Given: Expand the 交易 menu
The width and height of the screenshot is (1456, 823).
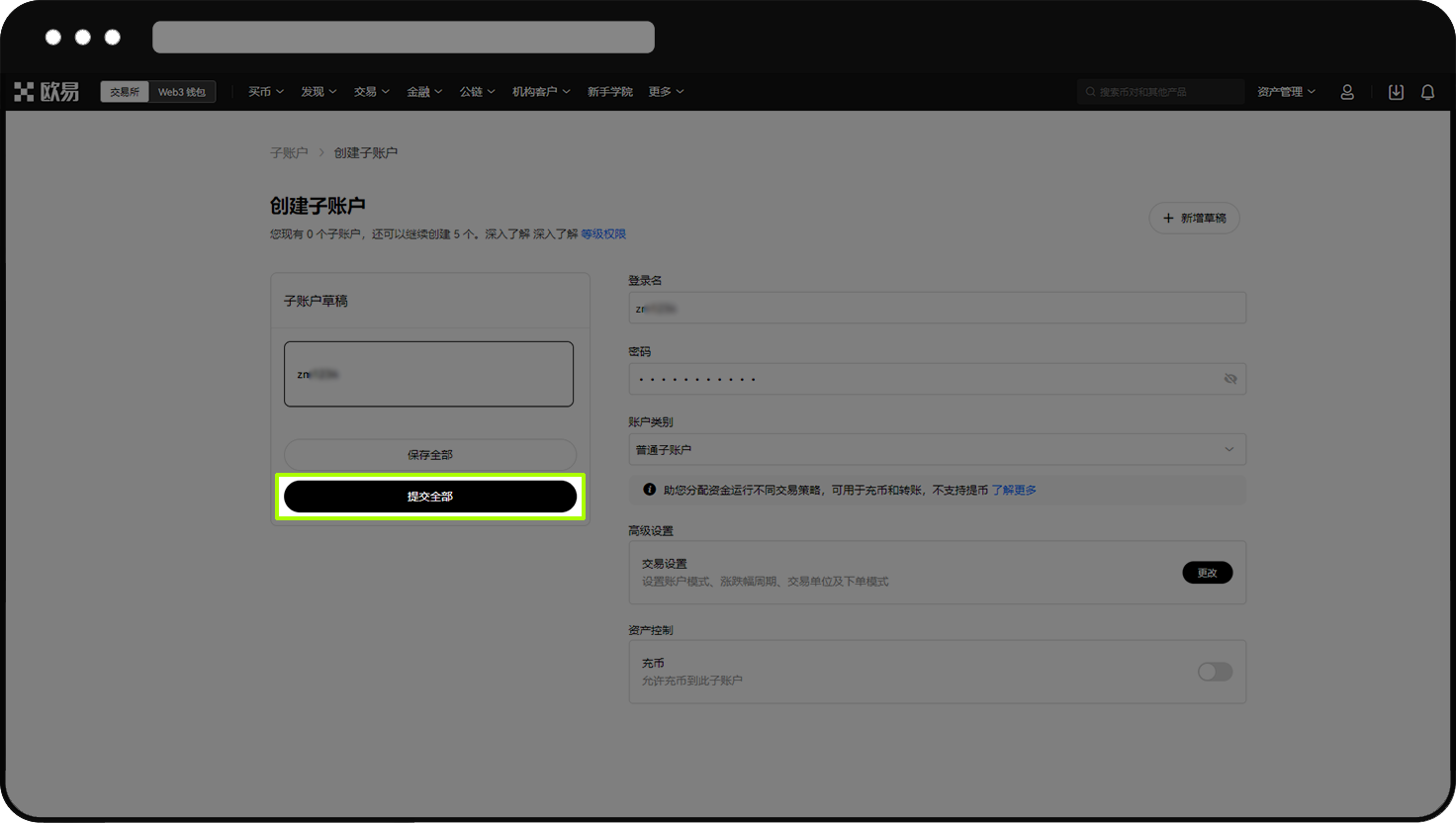Looking at the screenshot, I should pos(371,92).
